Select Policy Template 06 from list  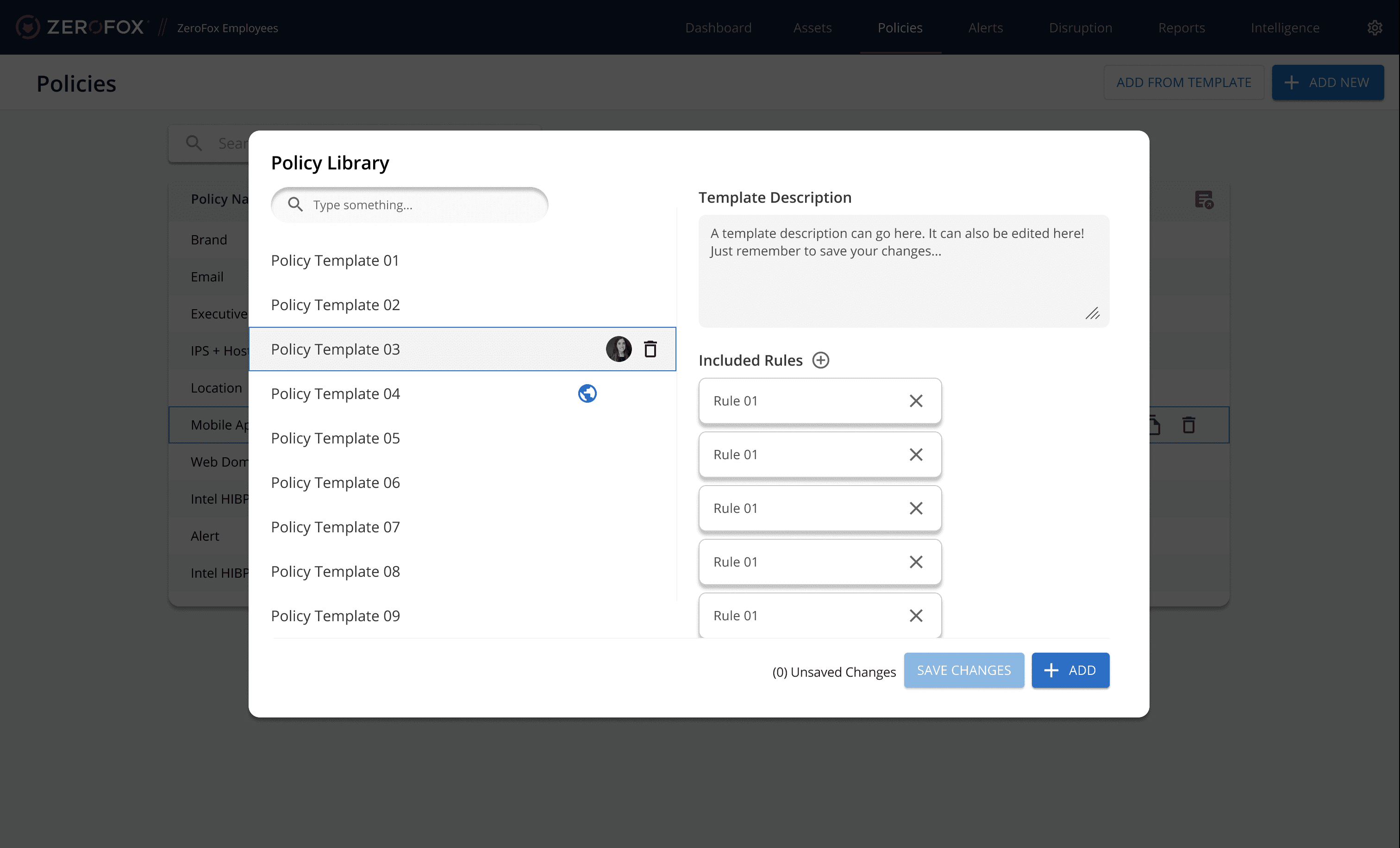coord(335,482)
